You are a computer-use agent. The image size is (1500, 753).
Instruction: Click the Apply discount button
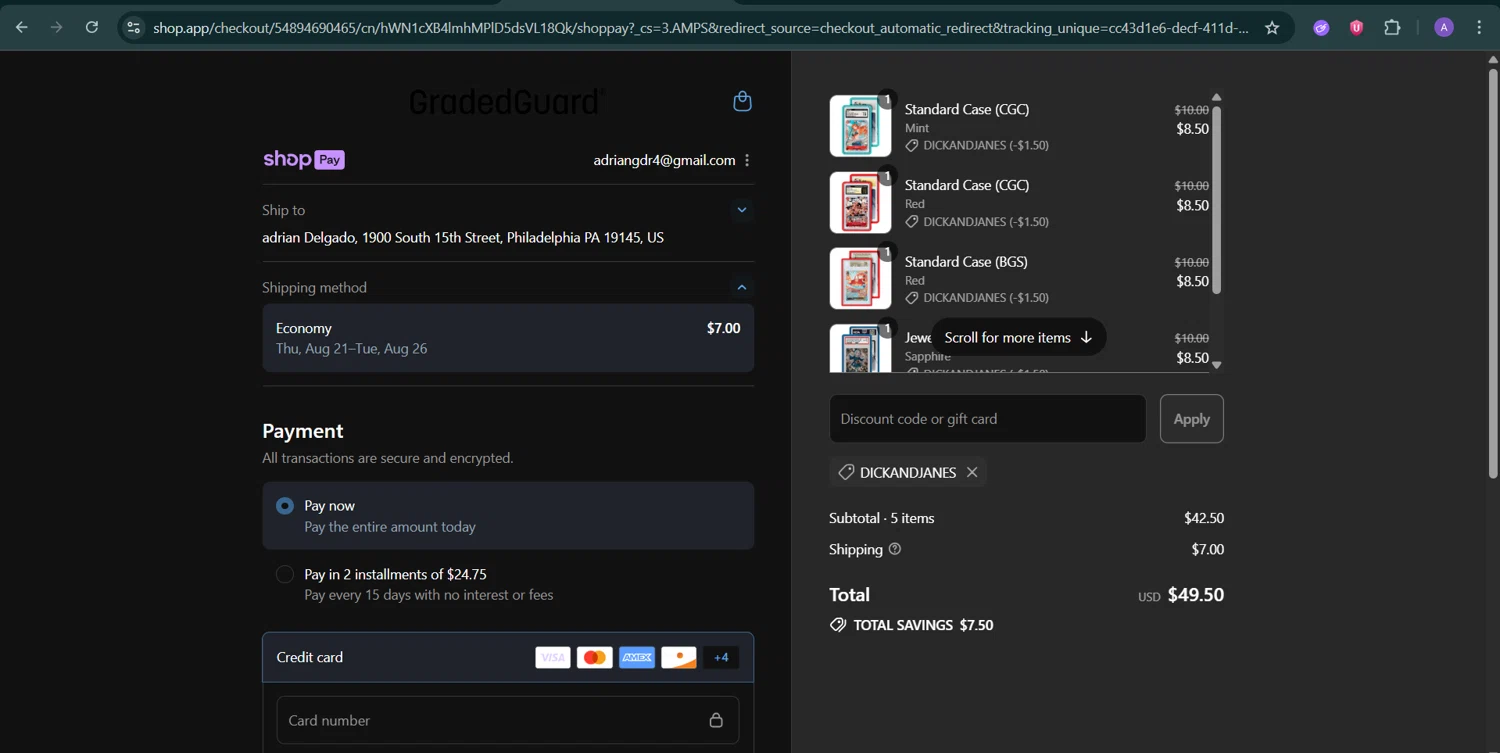(x=1191, y=419)
